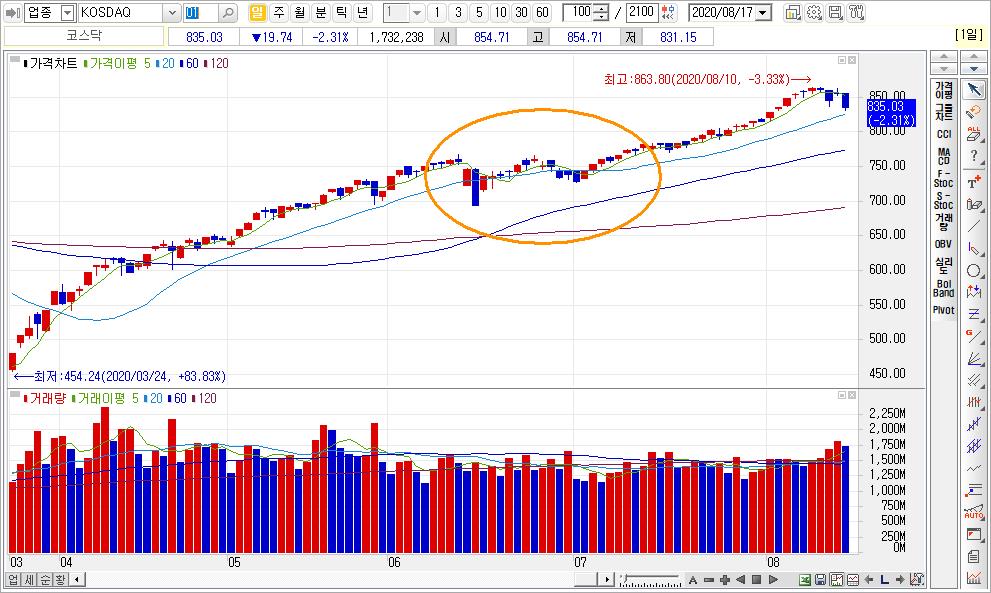Click the Excel export icon in bottom bar
991x593 pixels.
tap(805, 580)
